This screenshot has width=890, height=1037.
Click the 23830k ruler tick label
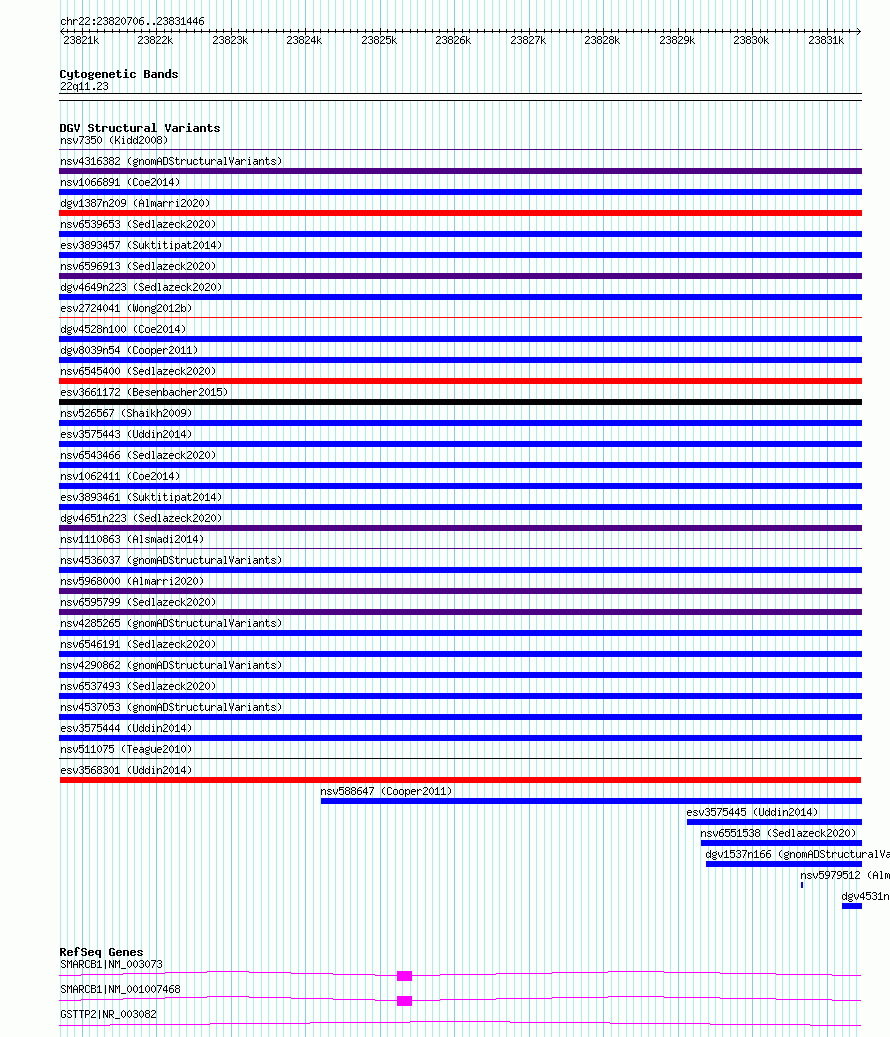pyautogui.click(x=751, y=40)
